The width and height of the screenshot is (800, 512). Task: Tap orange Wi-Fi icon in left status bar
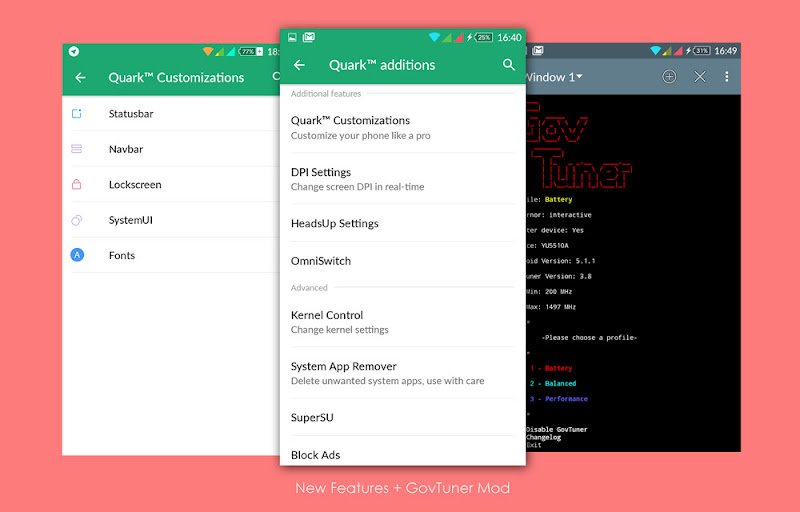[208, 52]
